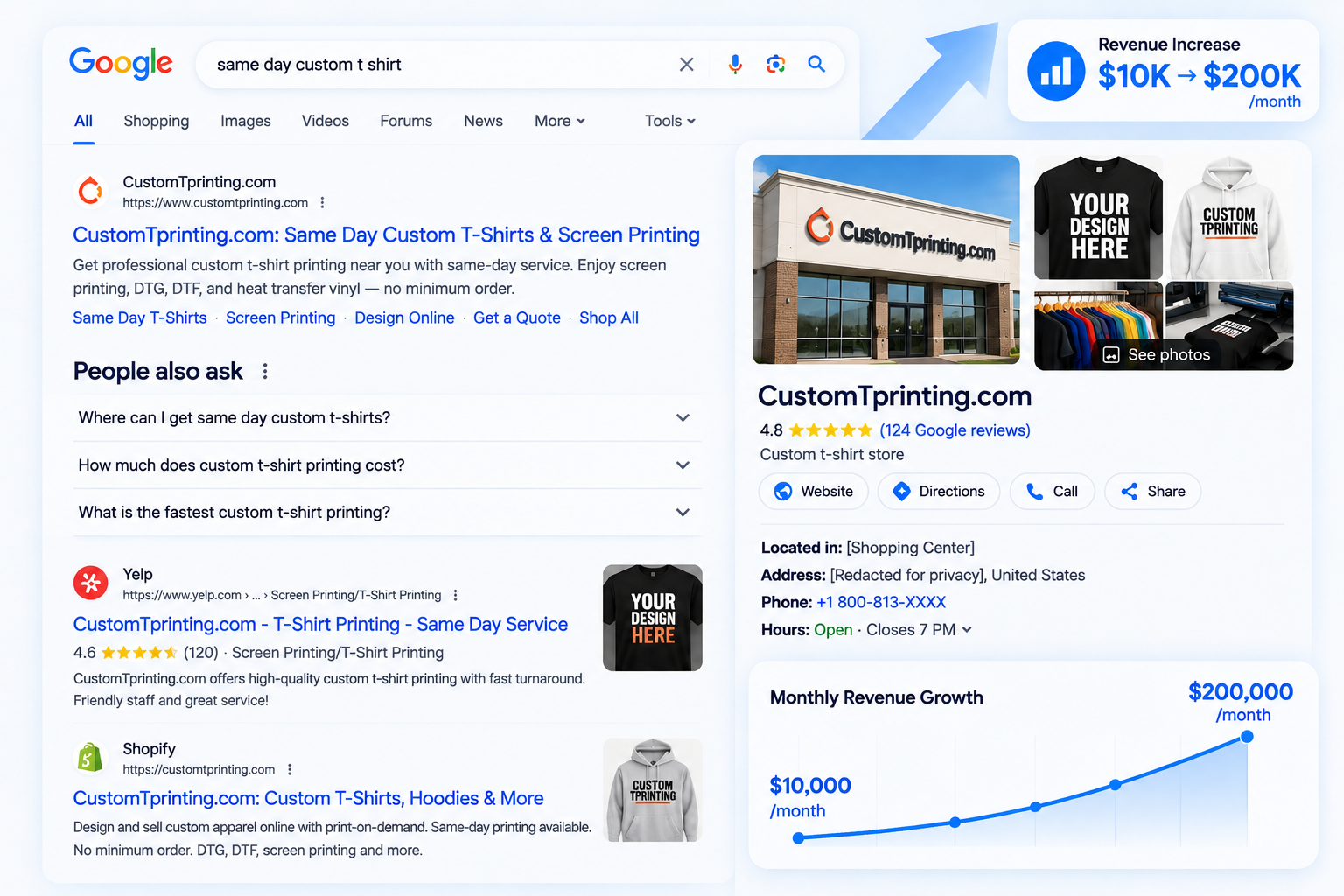
Task: Open the Get a Quote sitelink
Action: (517, 318)
